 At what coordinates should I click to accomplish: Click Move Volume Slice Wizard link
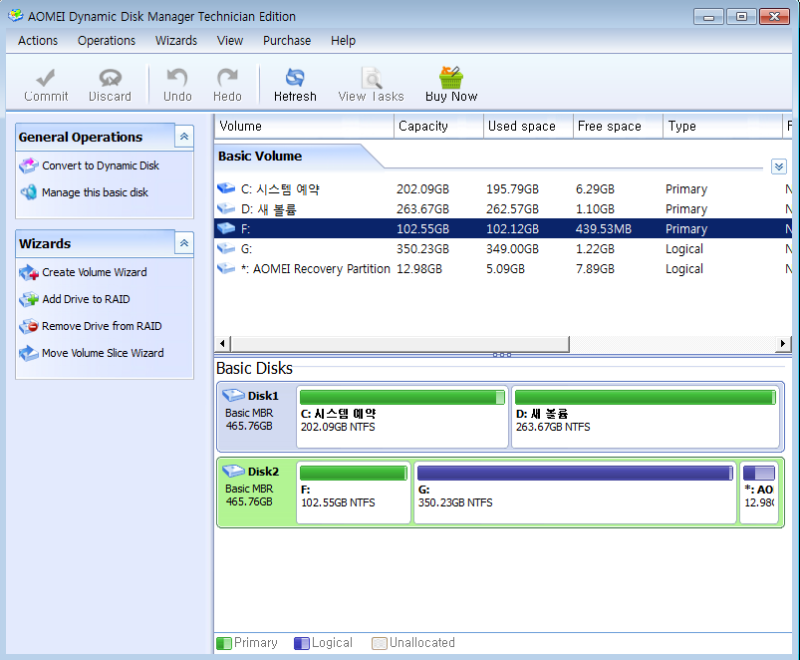(103, 353)
